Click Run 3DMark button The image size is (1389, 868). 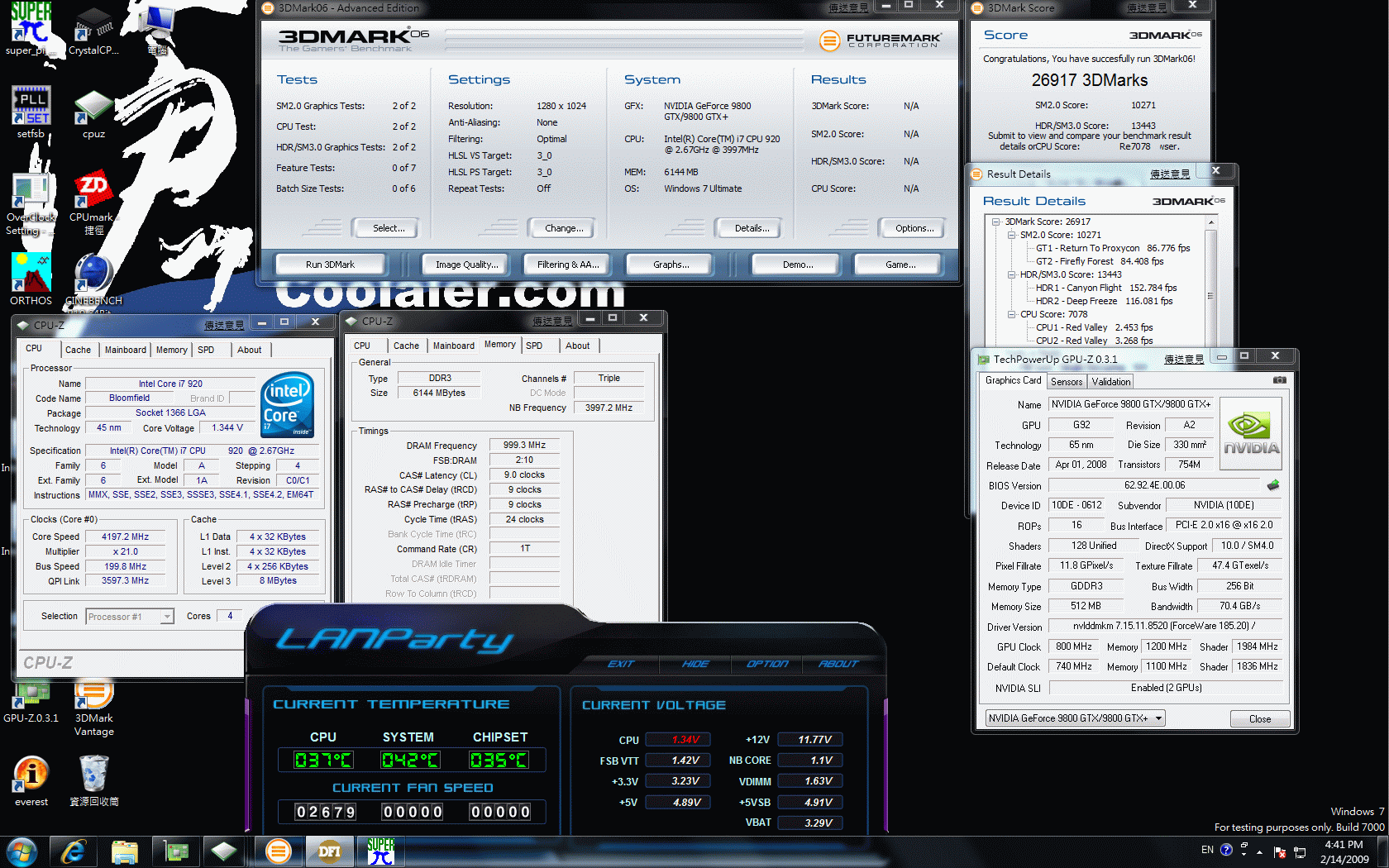(330, 265)
